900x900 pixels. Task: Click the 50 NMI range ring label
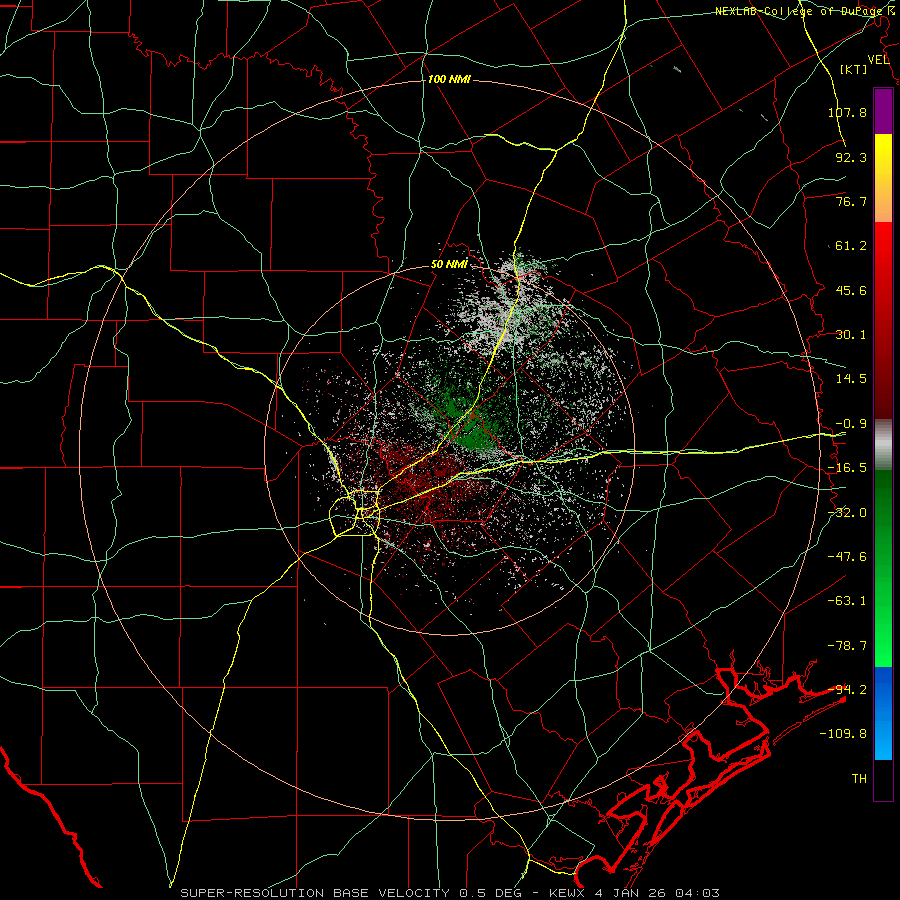point(449,265)
